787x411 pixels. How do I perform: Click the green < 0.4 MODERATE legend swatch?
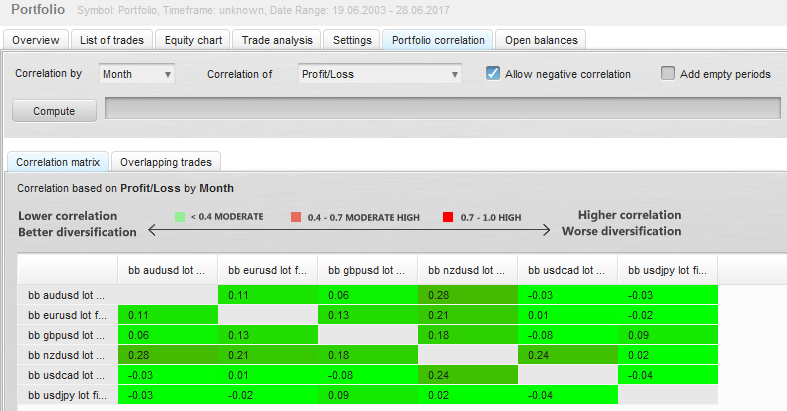click(180, 216)
